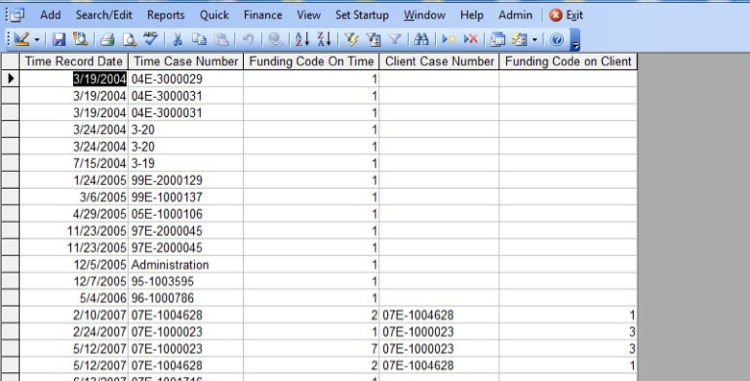The image size is (750, 381).
Task: Open the Toolbar Options arrow
Action: (x=575, y=40)
